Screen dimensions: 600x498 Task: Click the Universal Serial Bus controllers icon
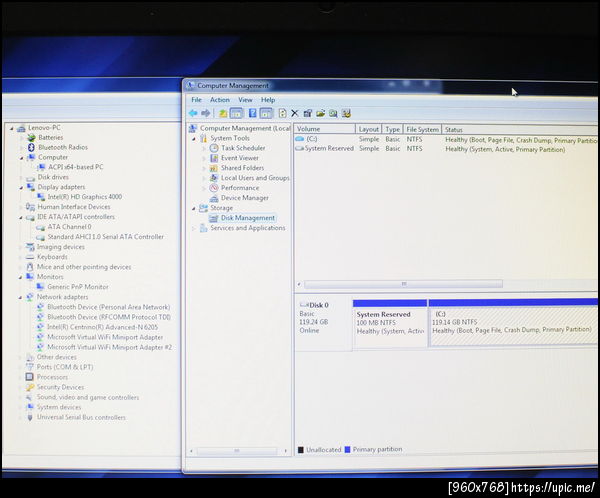pyautogui.click(x=30, y=417)
